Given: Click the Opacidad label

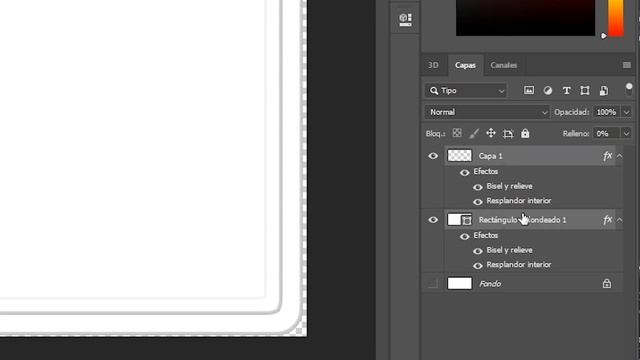Looking at the screenshot, I should click(x=571, y=112).
